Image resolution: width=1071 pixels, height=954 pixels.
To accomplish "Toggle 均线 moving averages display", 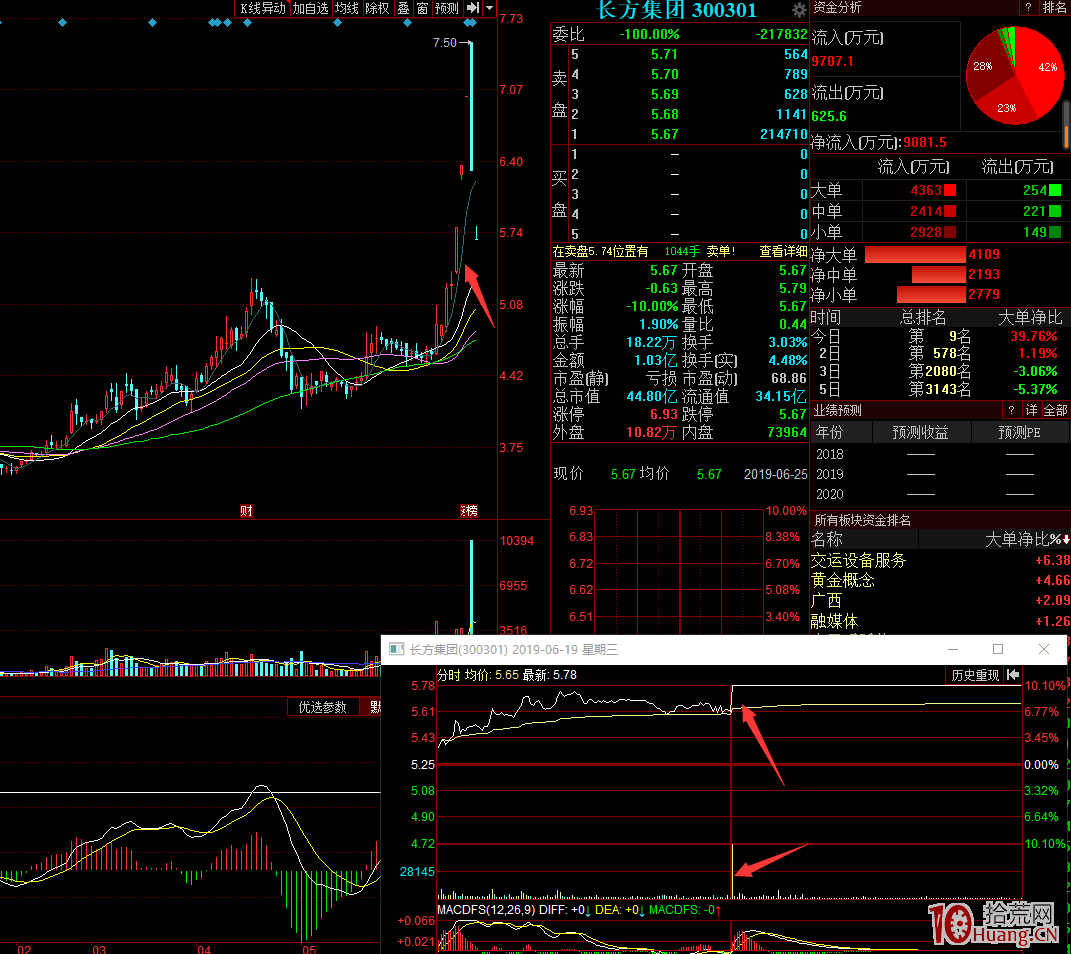I will click(x=347, y=8).
